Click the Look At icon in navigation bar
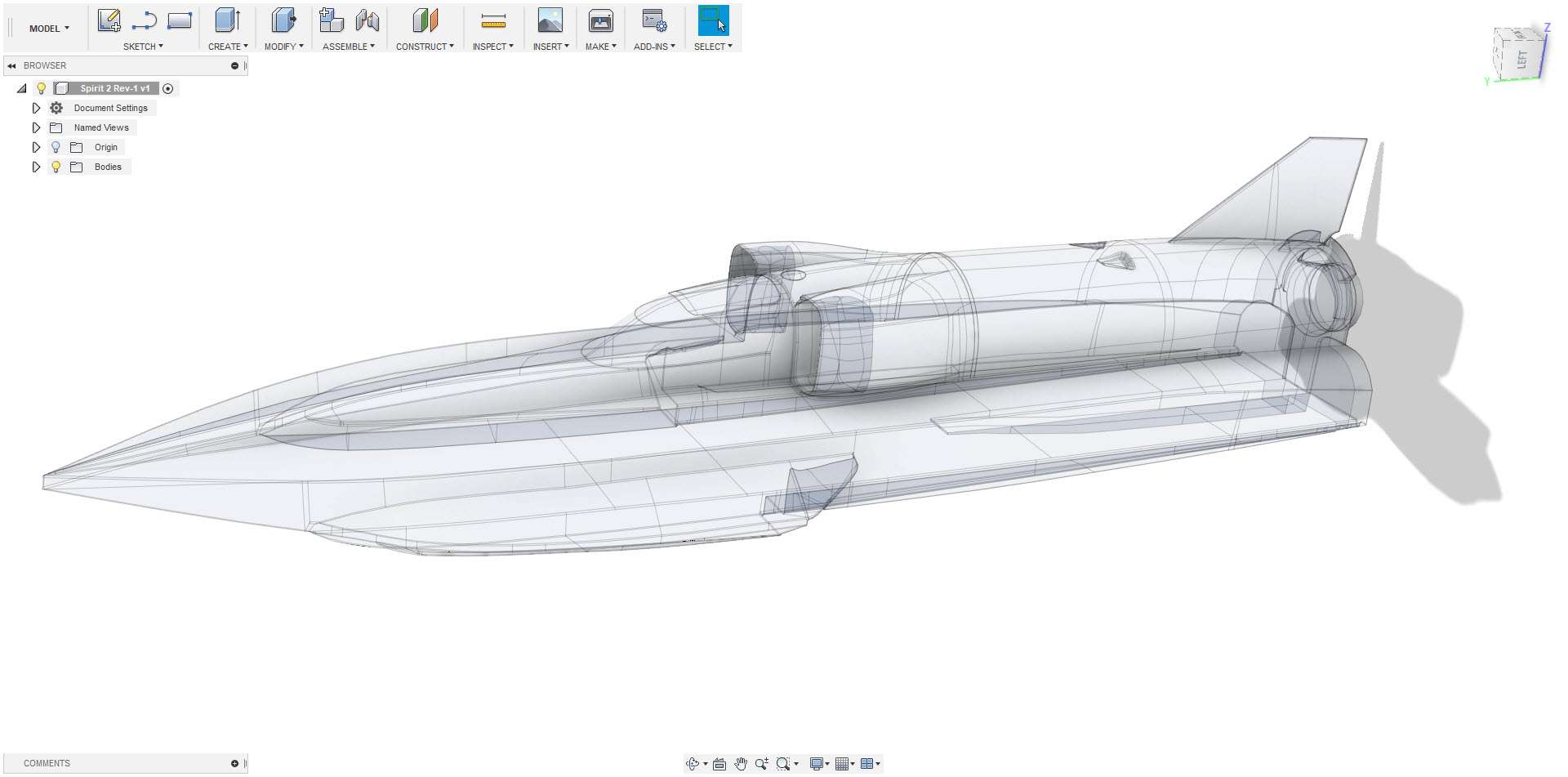The image size is (1568, 777). click(719, 764)
